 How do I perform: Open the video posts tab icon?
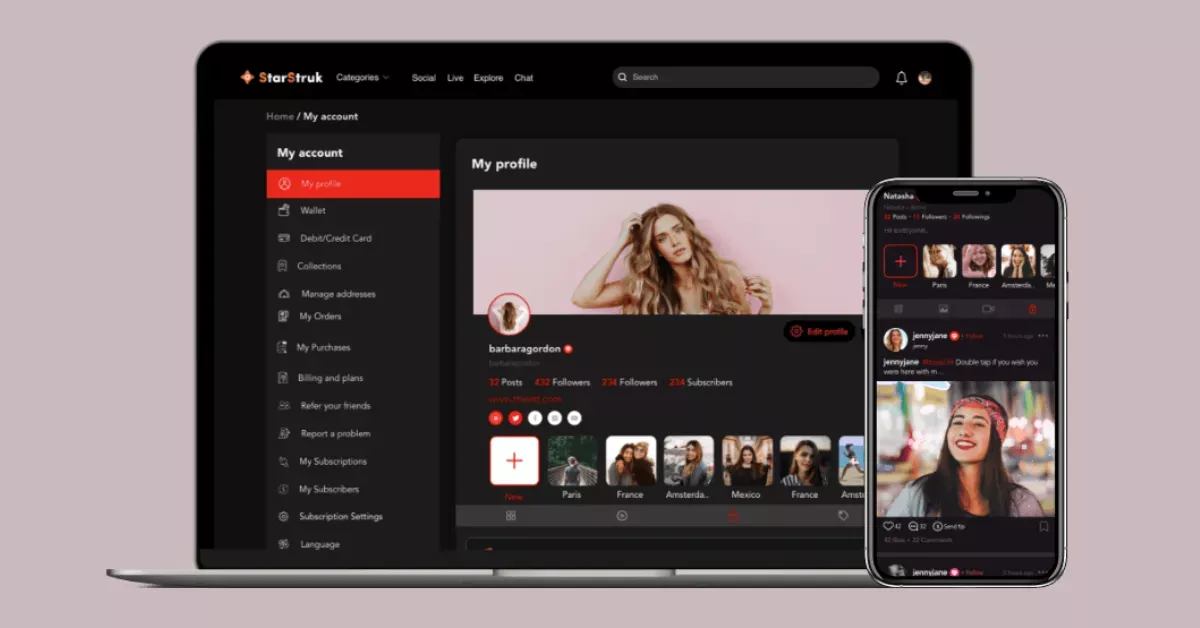click(x=622, y=515)
